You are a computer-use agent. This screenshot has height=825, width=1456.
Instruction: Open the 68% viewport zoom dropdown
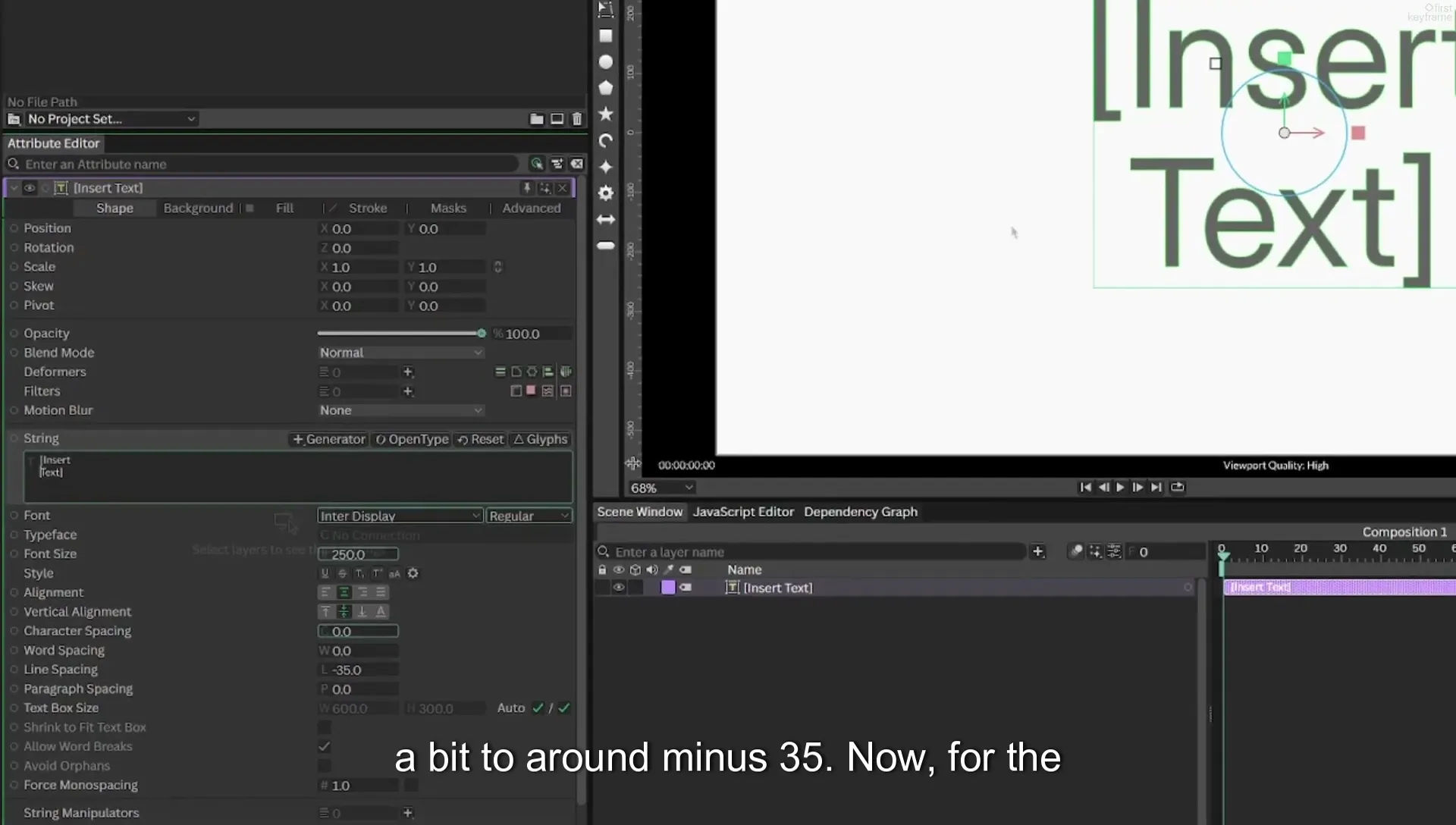pos(661,488)
